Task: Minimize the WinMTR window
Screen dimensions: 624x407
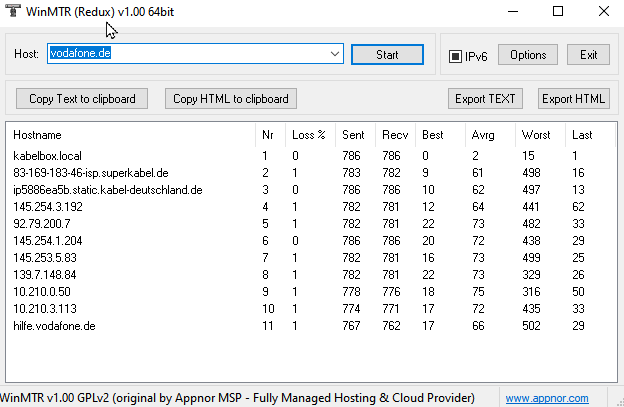Action: tap(513, 11)
